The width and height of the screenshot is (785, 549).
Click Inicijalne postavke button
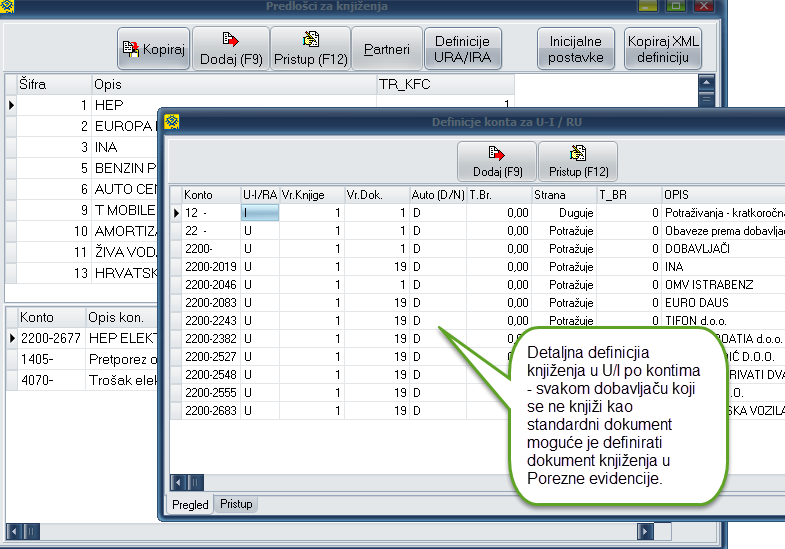576,49
